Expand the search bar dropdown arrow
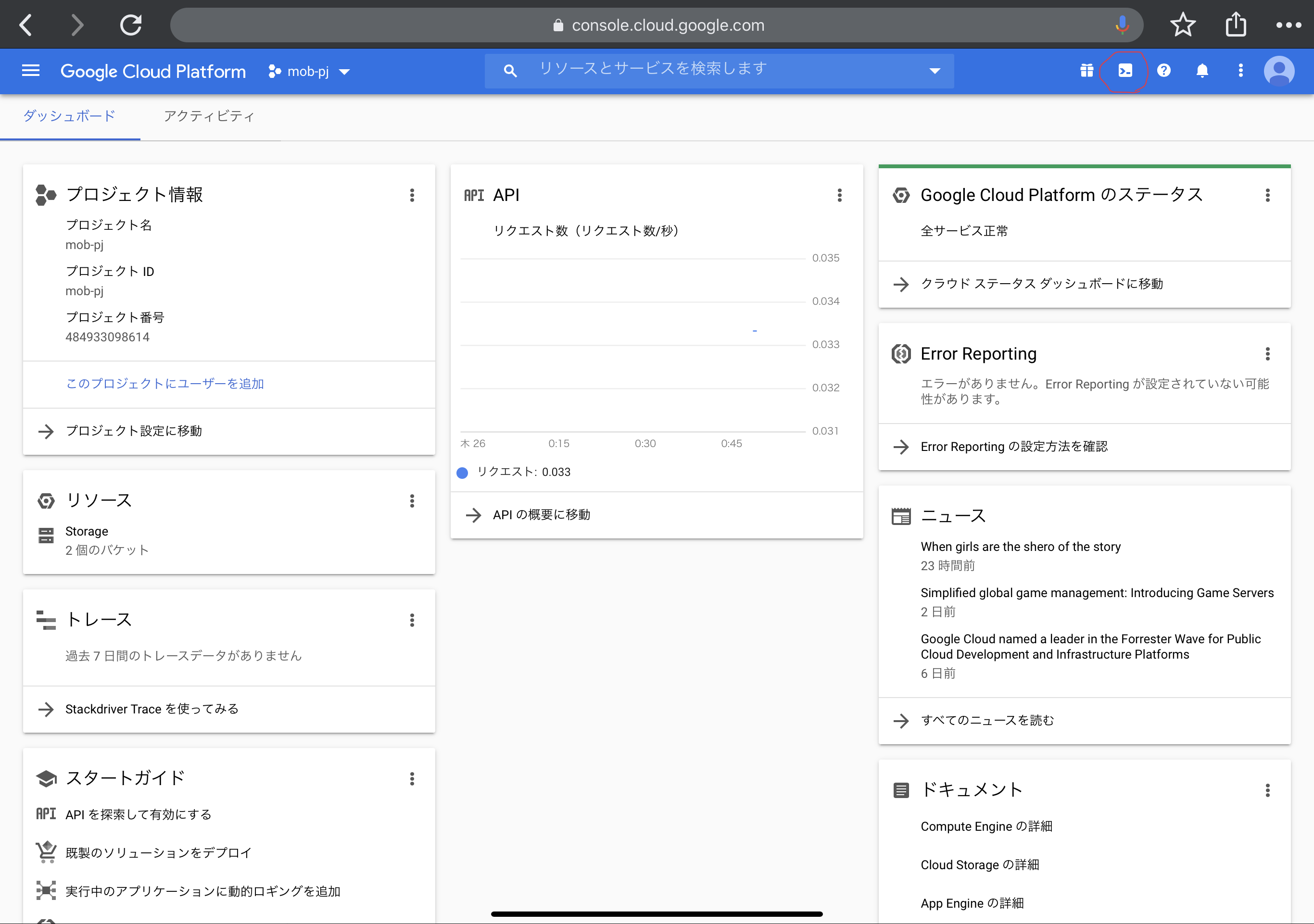Screen dimensions: 1314x924 tap(935, 71)
